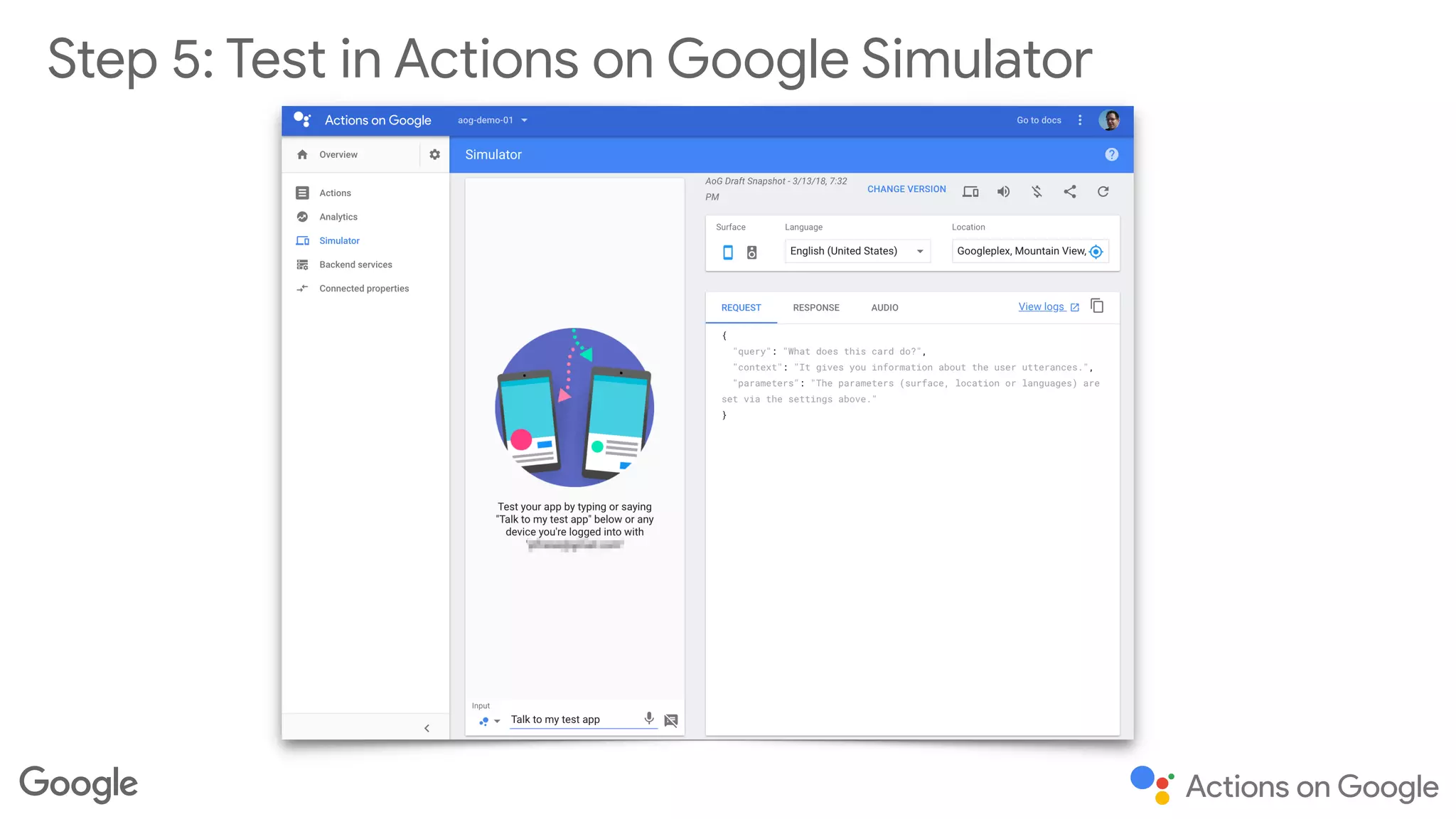Collapse the sidebar with the chevron

(x=427, y=728)
